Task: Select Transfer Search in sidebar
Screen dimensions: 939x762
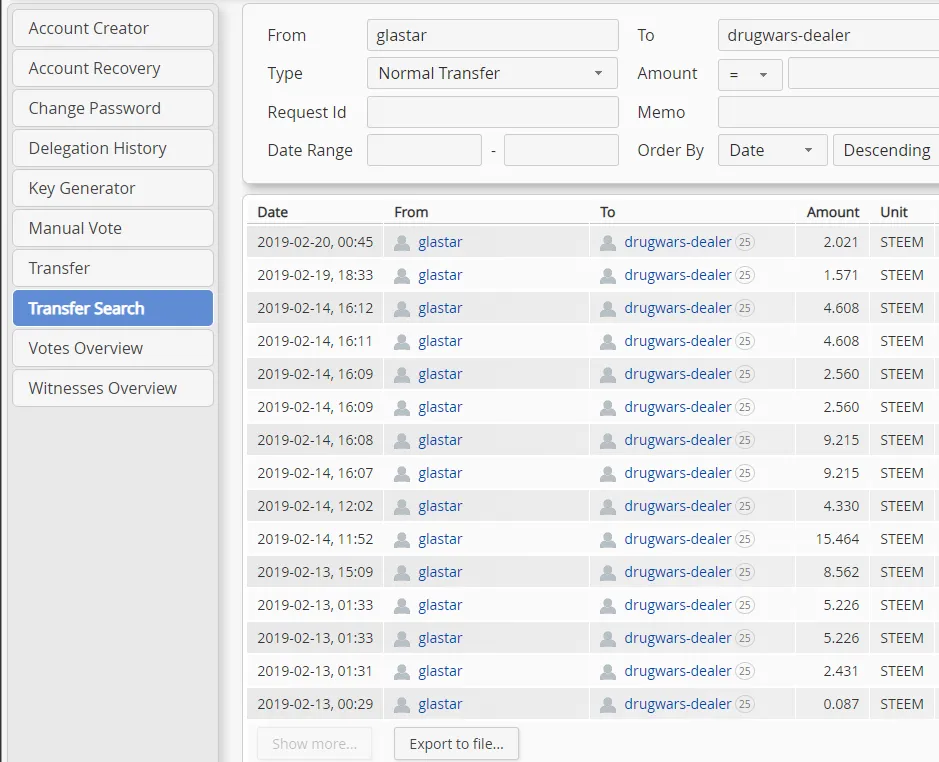Action: click(x=113, y=308)
